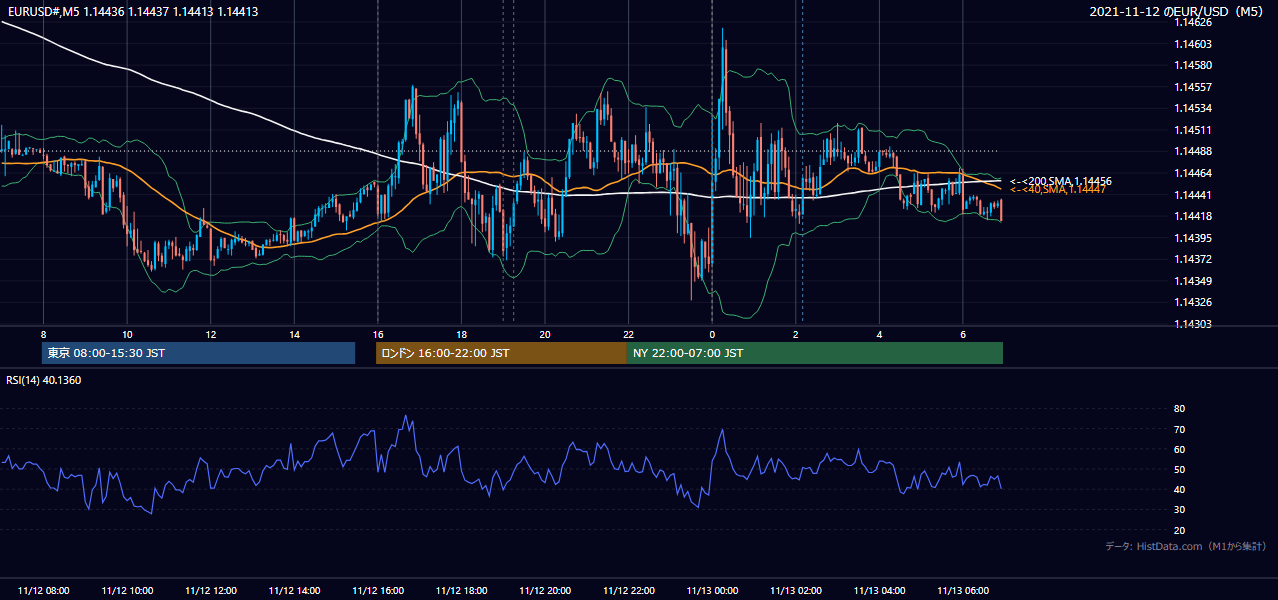Click price level 1.14303 on price axis
Screen dimensions: 1278x600
pyautogui.click(x=1193, y=324)
